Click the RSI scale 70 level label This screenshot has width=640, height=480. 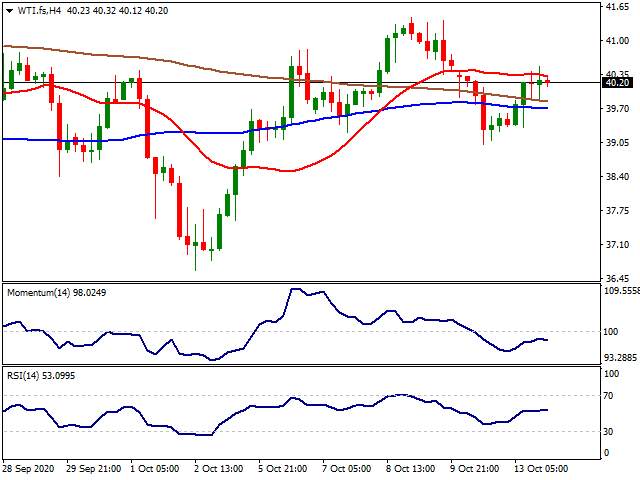point(608,396)
